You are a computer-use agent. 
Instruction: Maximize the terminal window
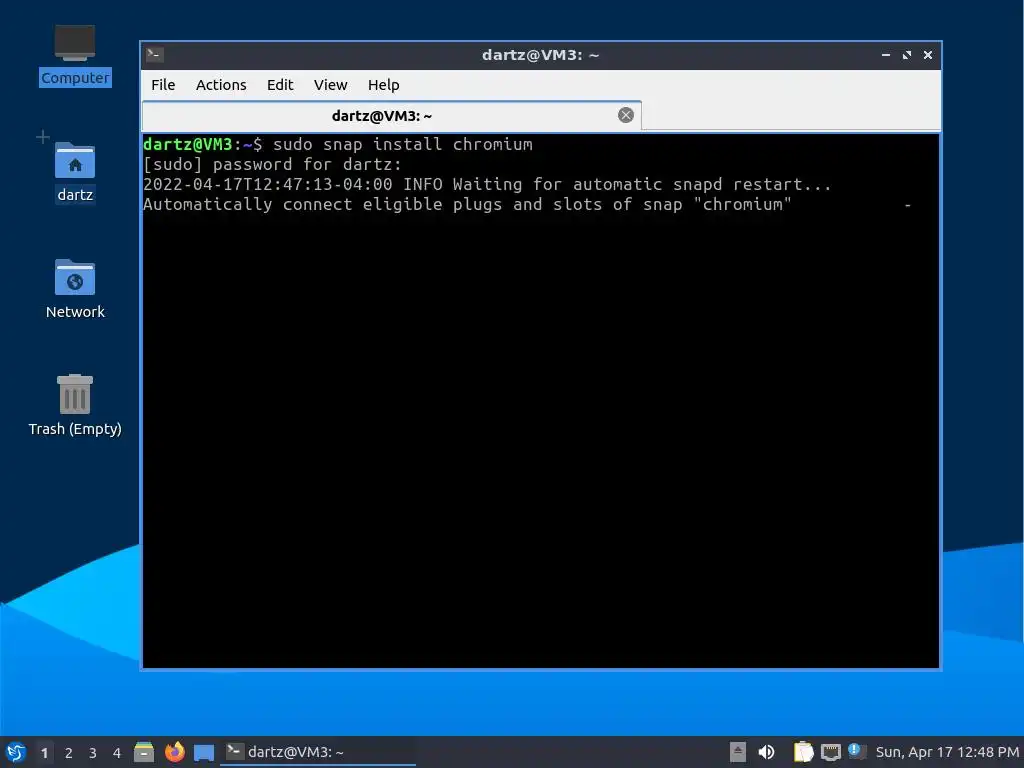tap(906, 56)
